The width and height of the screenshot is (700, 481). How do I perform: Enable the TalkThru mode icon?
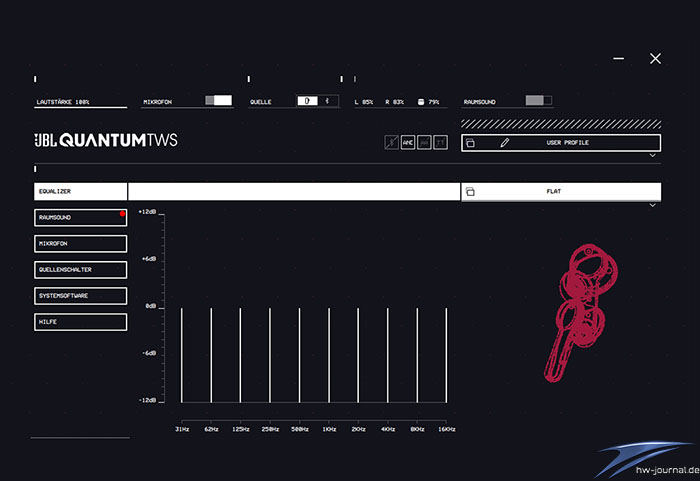(441, 142)
